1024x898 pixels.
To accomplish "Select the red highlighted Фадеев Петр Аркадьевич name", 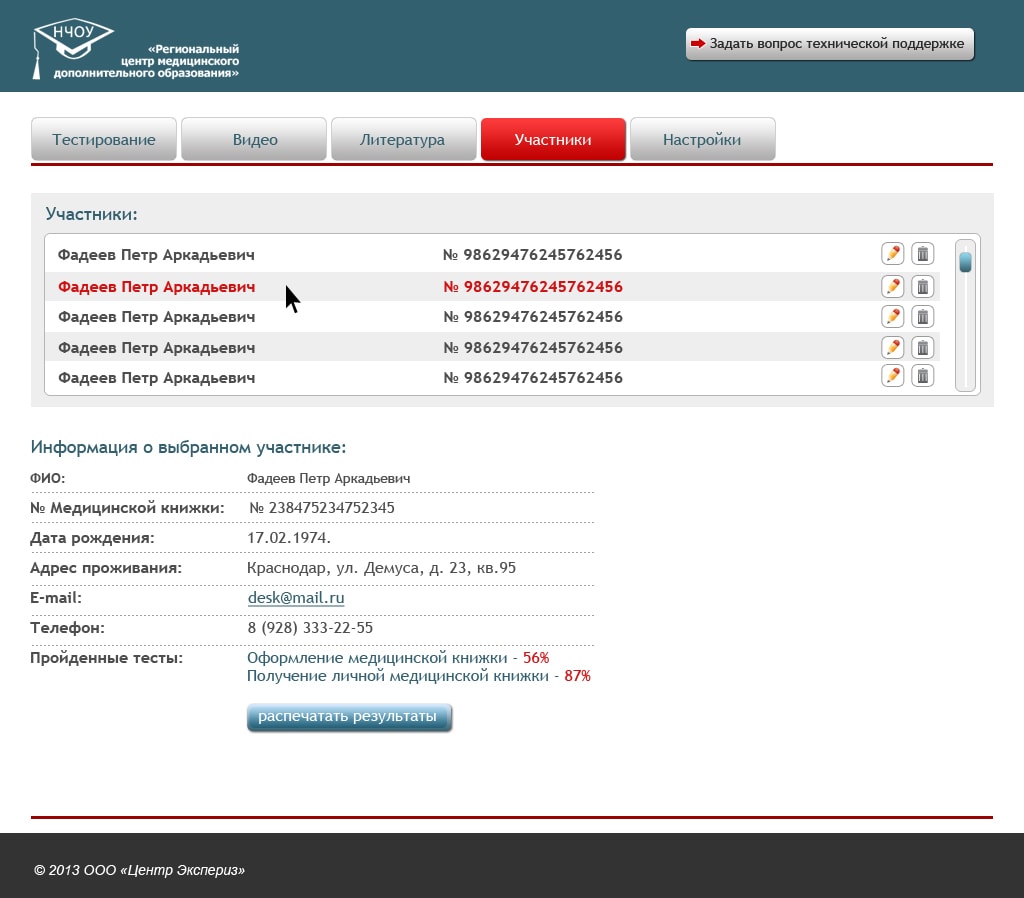I will tap(156, 287).
